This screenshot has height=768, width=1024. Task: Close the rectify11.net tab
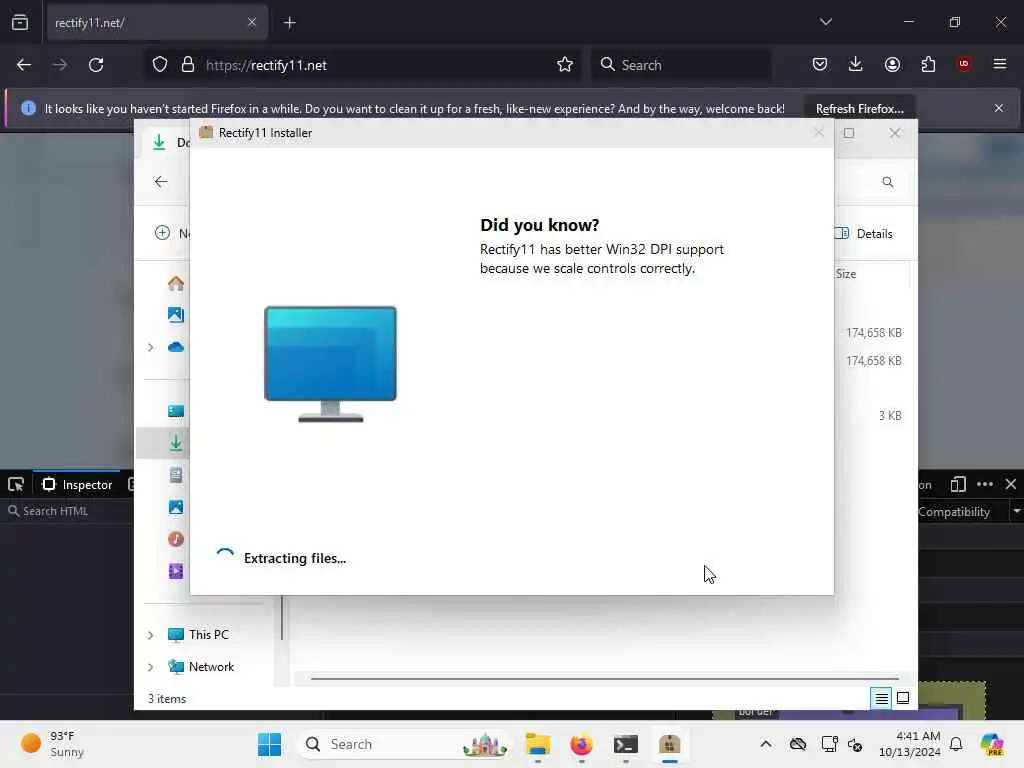click(x=252, y=23)
